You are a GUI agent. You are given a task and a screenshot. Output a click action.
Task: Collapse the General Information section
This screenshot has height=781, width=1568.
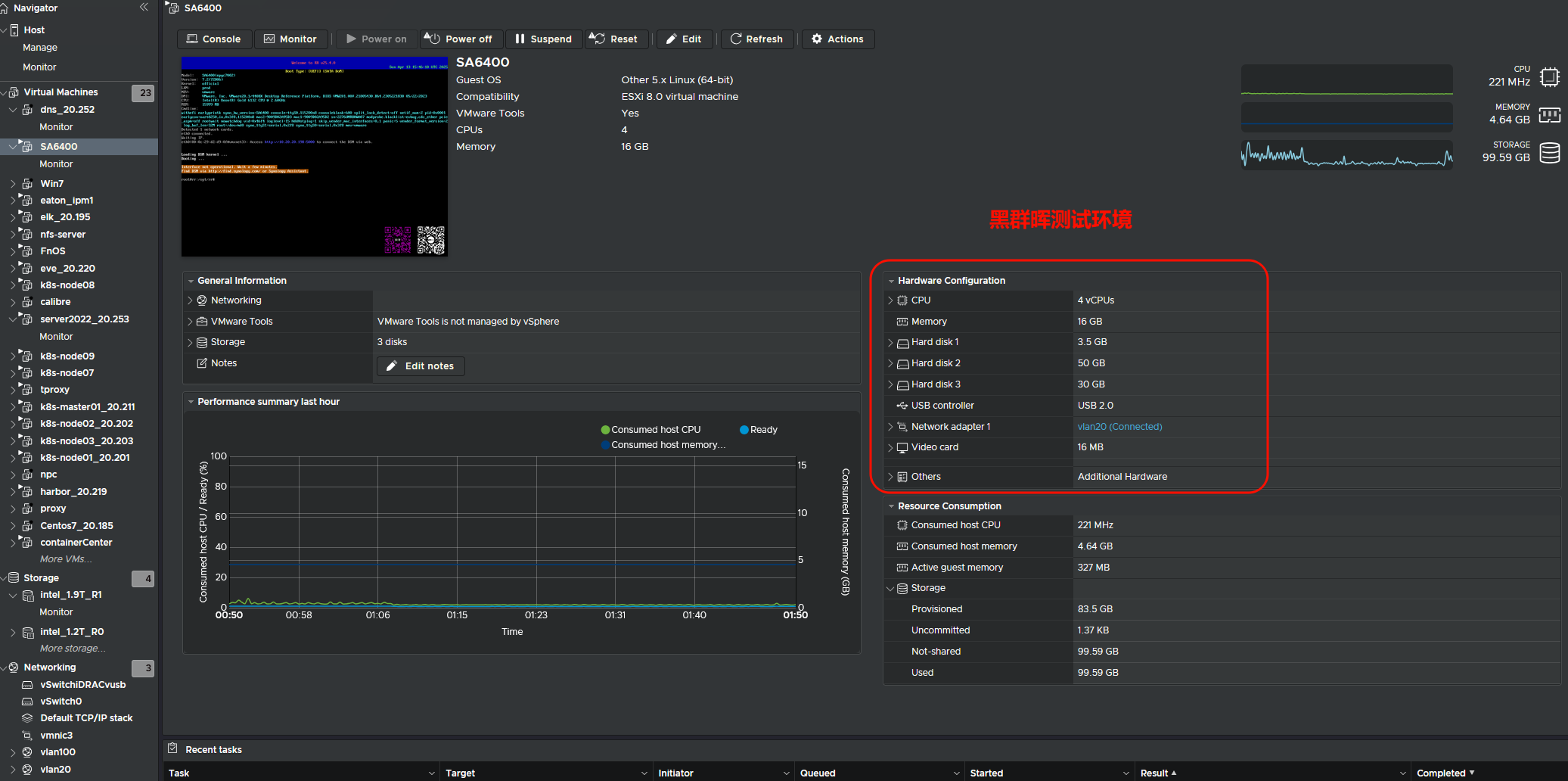(191, 281)
